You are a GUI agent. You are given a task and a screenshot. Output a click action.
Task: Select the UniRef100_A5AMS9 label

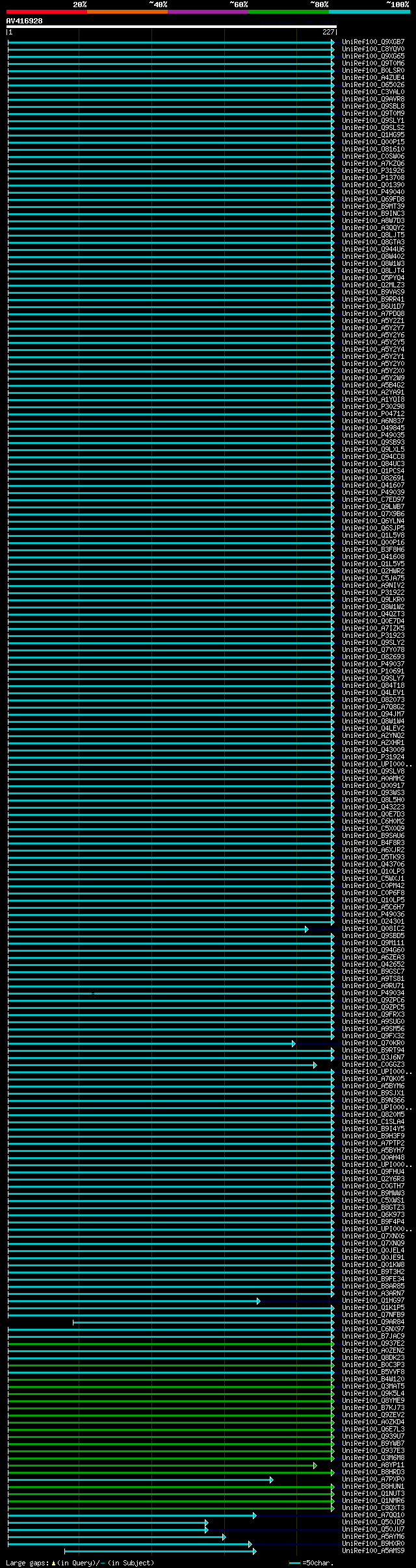click(x=373, y=1551)
